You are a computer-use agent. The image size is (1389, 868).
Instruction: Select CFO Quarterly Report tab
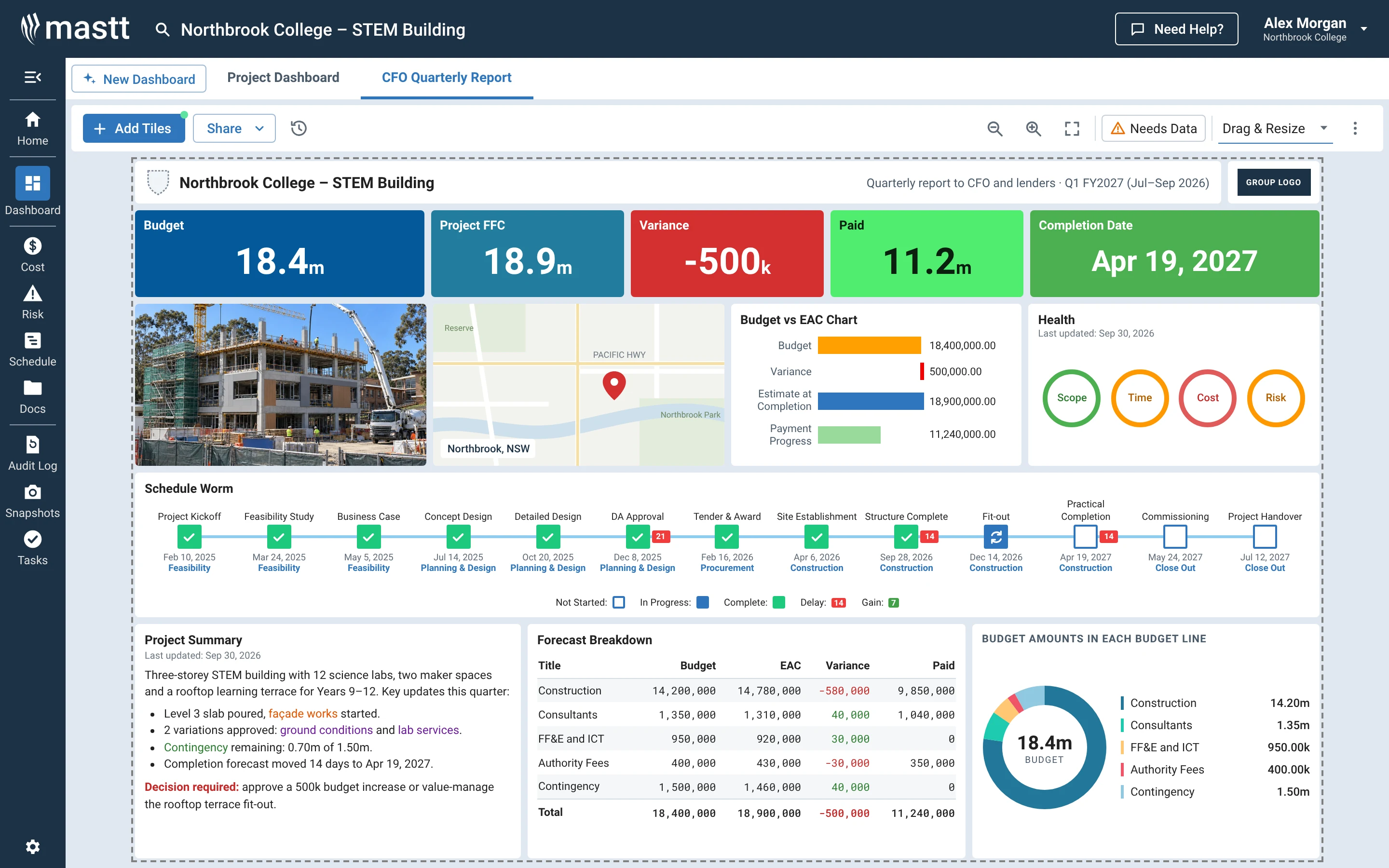click(x=447, y=78)
